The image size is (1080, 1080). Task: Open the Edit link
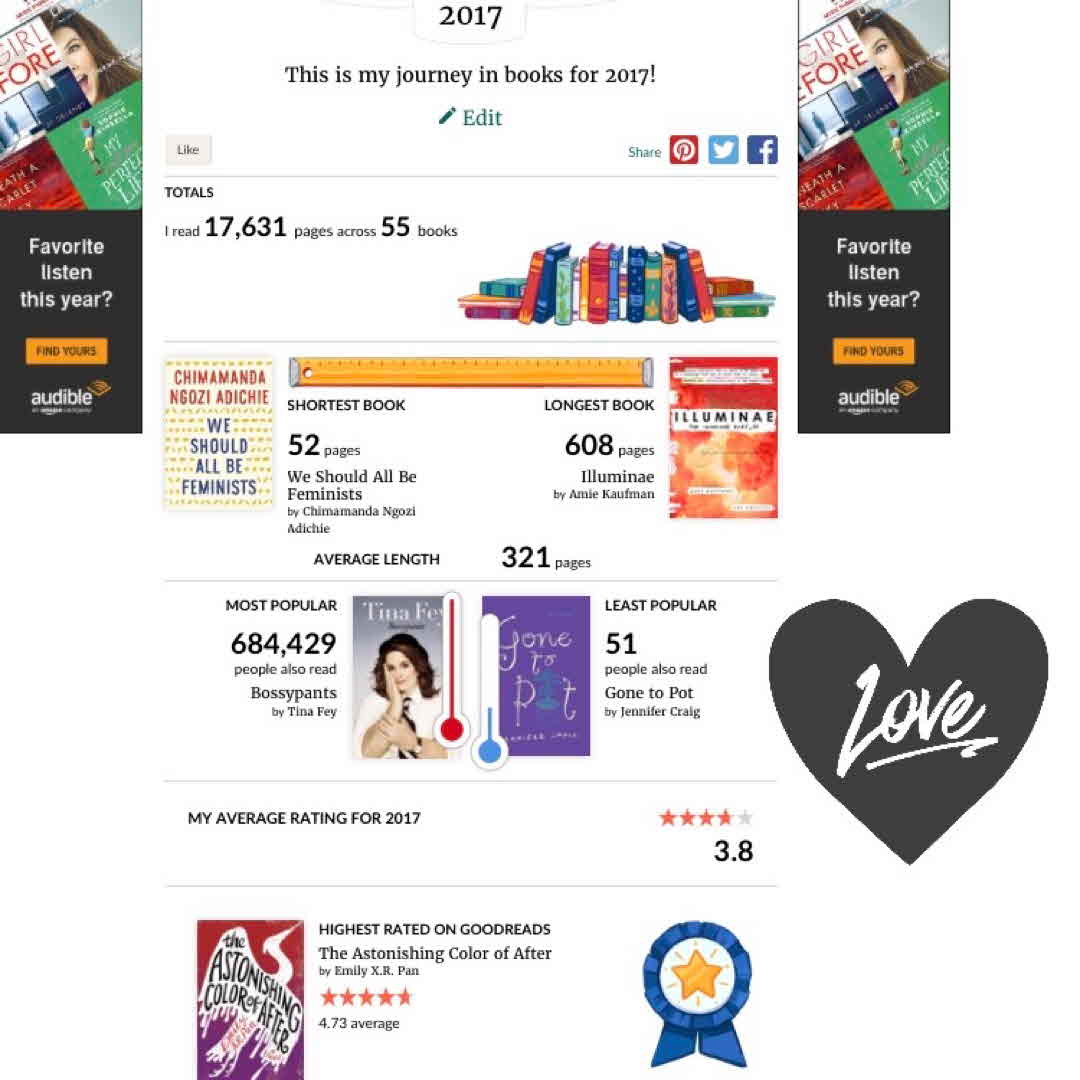tap(482, 118)
